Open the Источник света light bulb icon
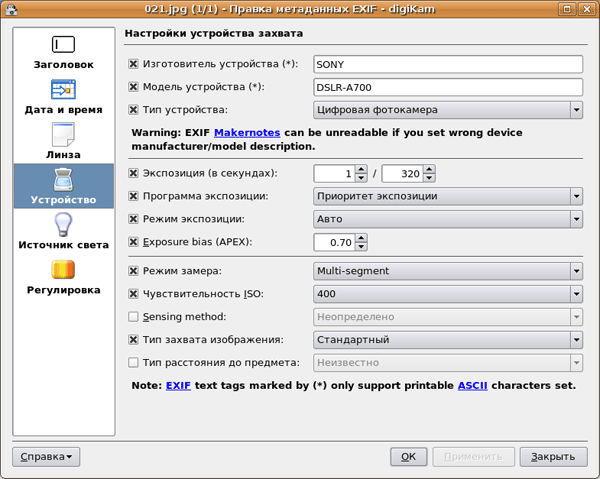 (63, 225)
